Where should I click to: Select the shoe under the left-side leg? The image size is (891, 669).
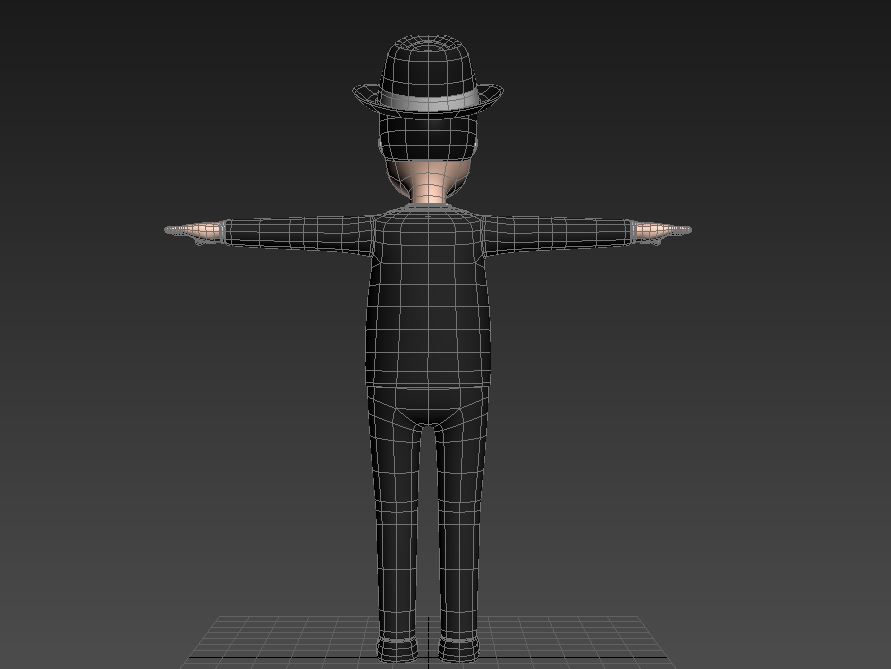click(398, 650)
